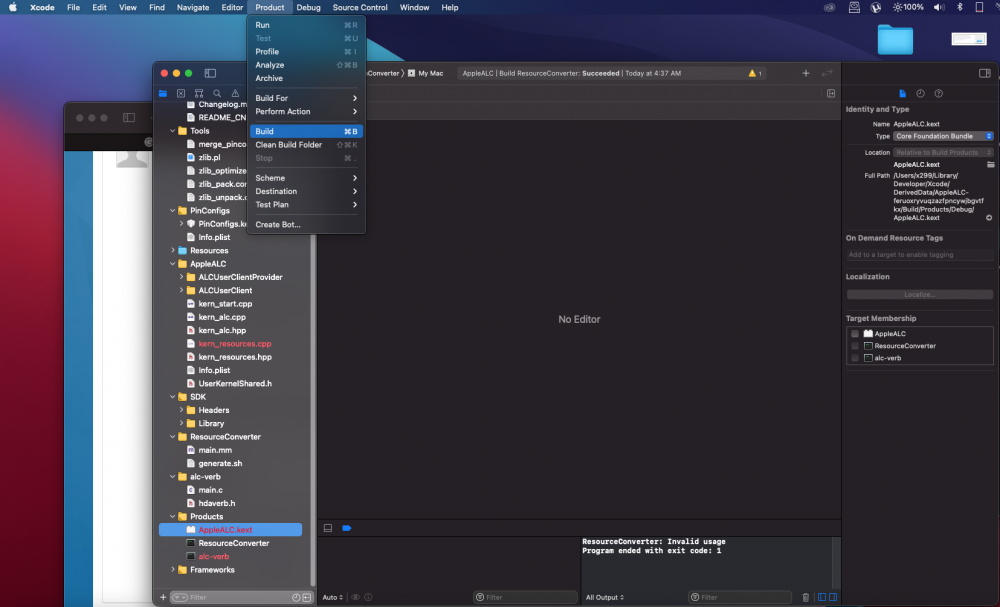
Task: Click the console Filter field
Action: 740,597
